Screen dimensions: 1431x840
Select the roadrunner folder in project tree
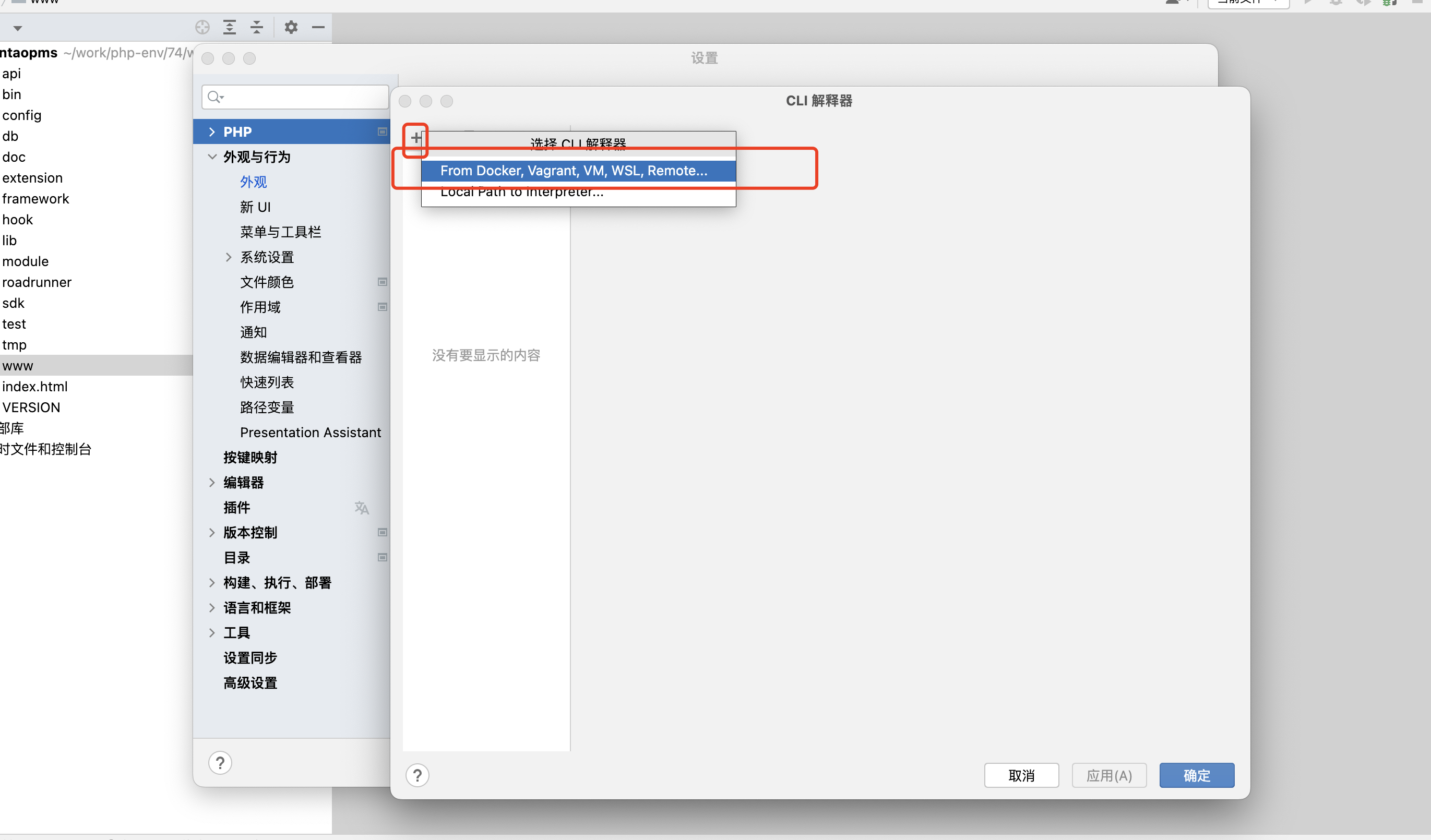(37, 282)
